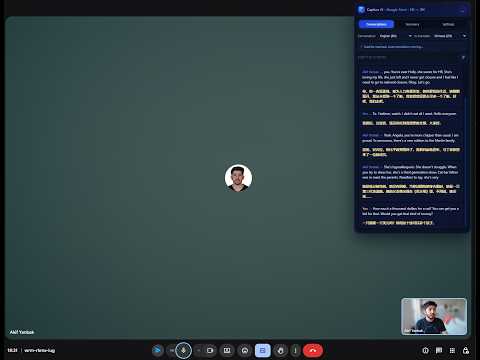Click the caption extension logo icon
The height and width of the screenshot is (360, 480).
point(361,10)
